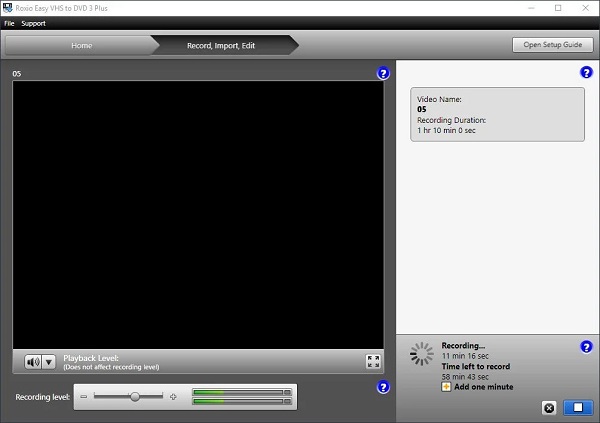The image size is (600, 423).
Task: Open help for the recording status section
Action: 586,347
